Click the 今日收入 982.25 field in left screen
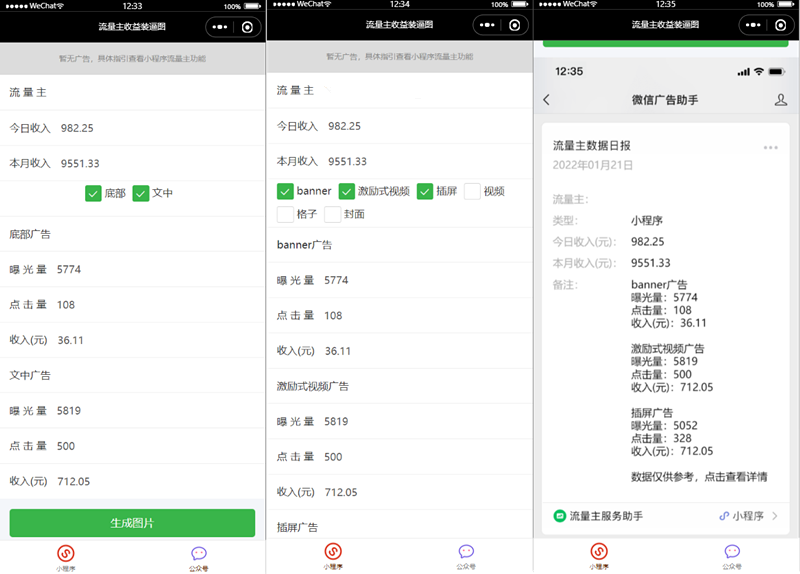 pyautogui.click(x=132, y=128)
